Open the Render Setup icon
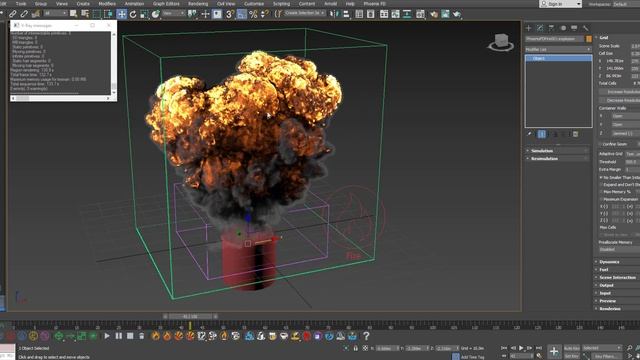 coord(433,14)
